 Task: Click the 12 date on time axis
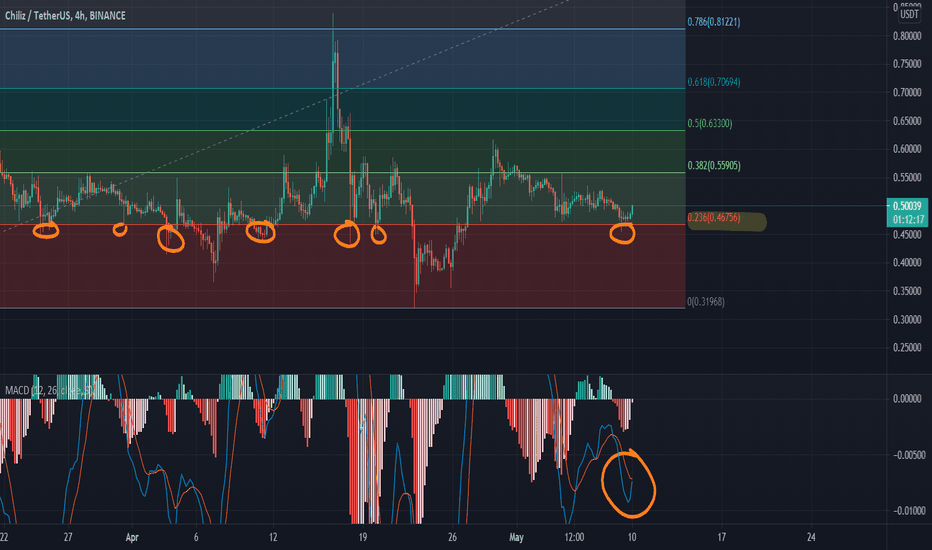pos(273,538)
